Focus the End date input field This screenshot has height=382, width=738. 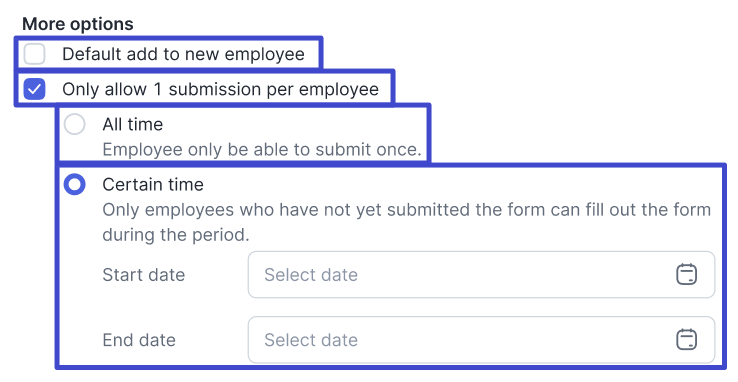[x=481, y=340]
